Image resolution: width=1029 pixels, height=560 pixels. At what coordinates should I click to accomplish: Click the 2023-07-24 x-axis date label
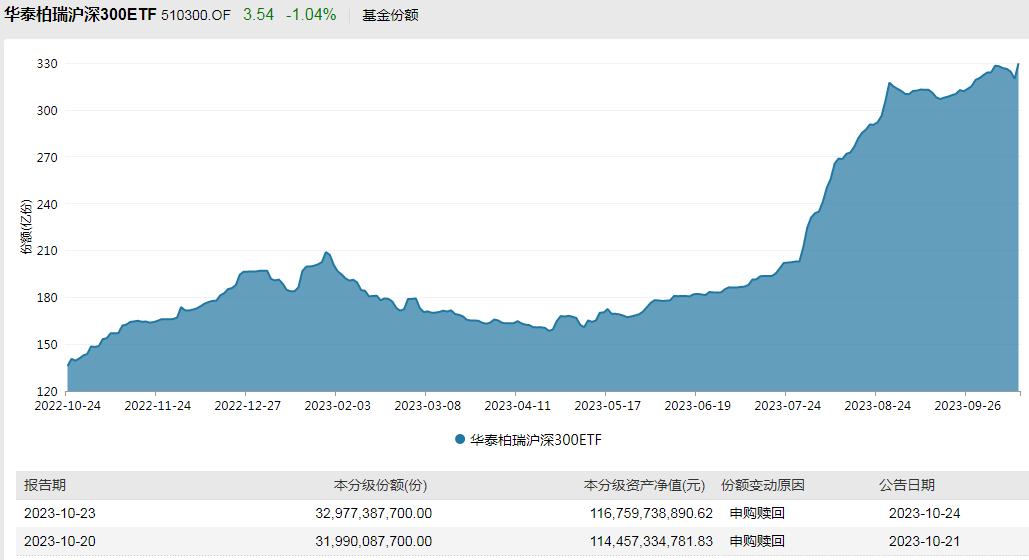(787, 406)
